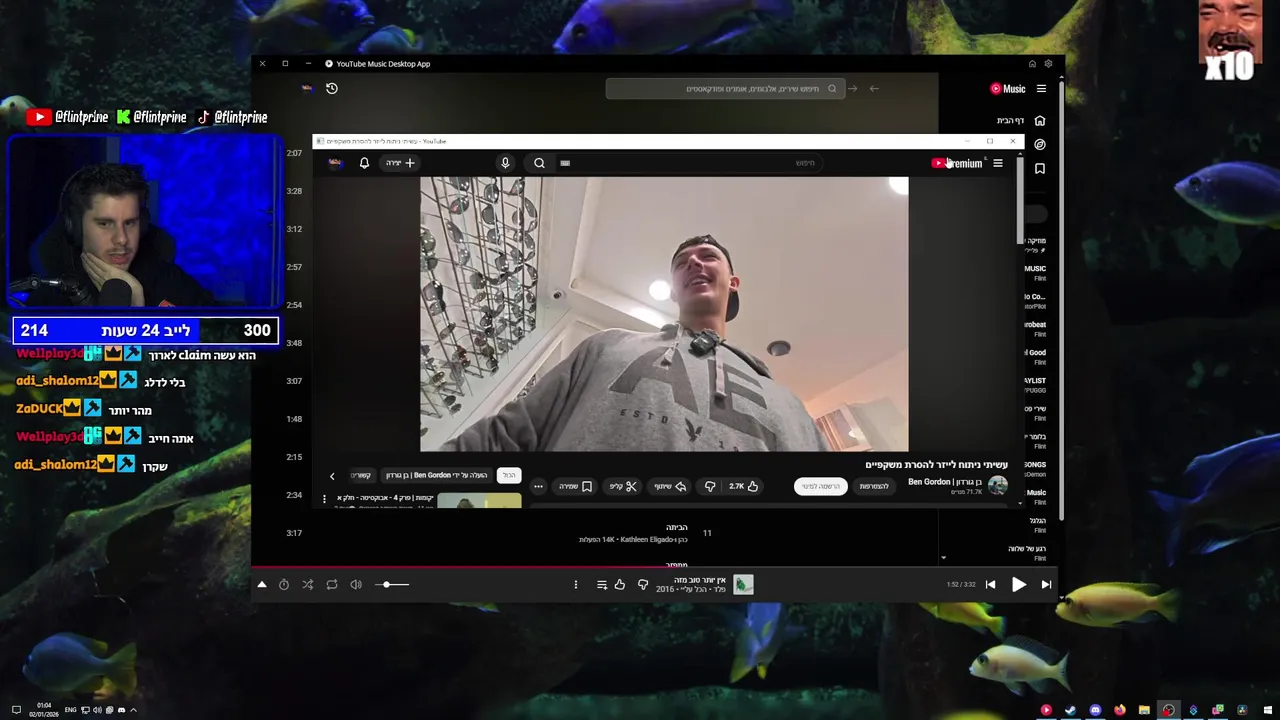The image size is (1280, 720).
Task: Expand the sidebar playlist down arrow
Action: click(x=943, y=558)
